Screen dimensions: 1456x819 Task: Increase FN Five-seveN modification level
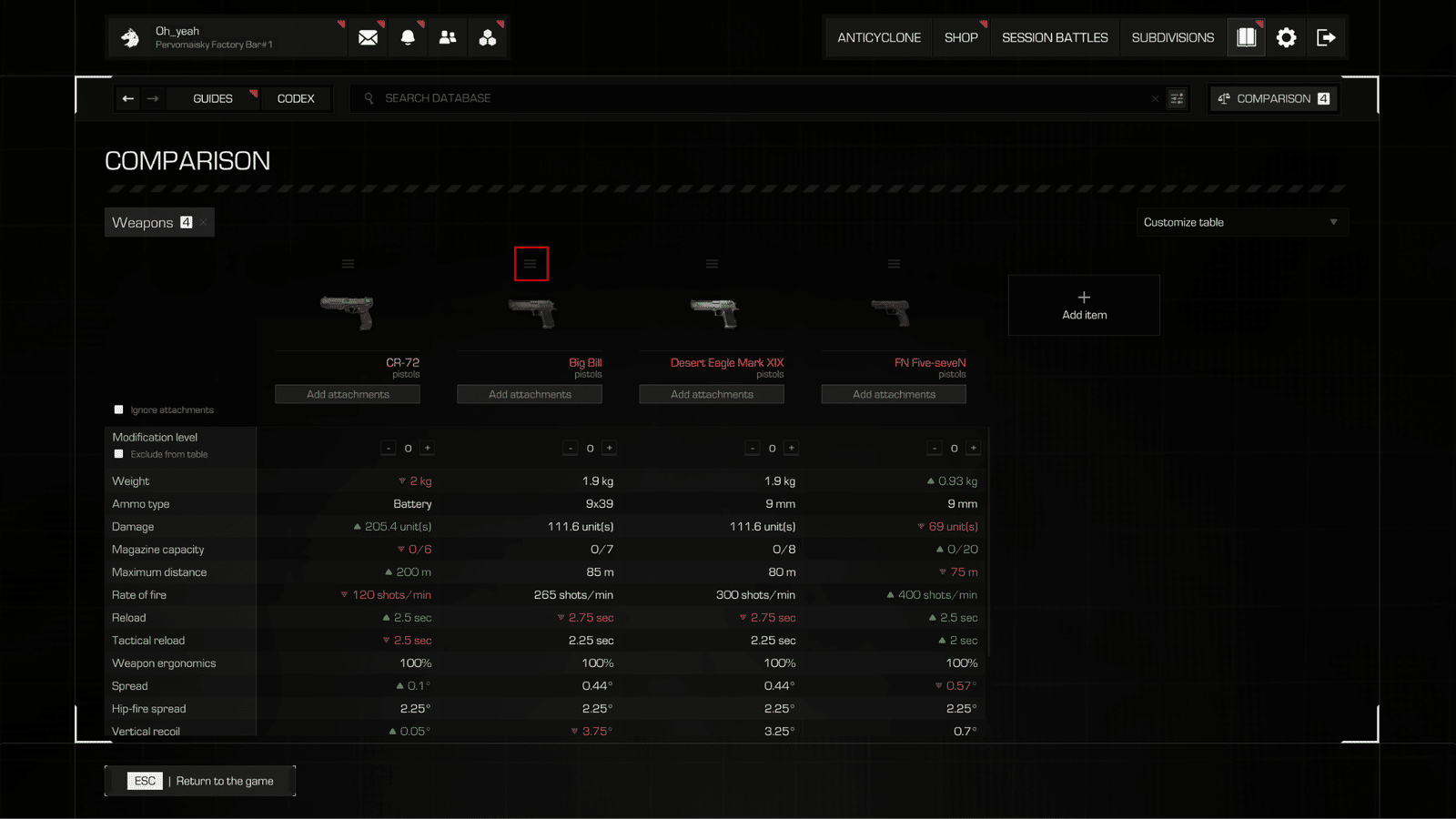pyautogui.click(x=974, y=448)
